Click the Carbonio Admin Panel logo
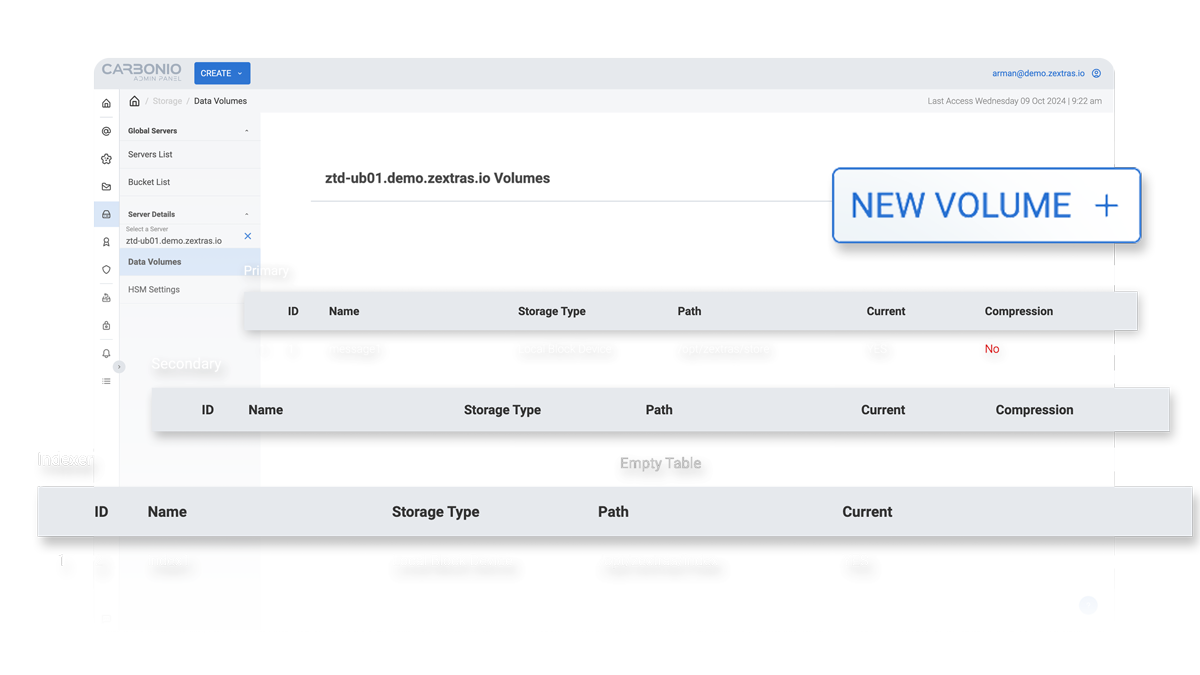 pyautogui.click(x=143, y=72)
